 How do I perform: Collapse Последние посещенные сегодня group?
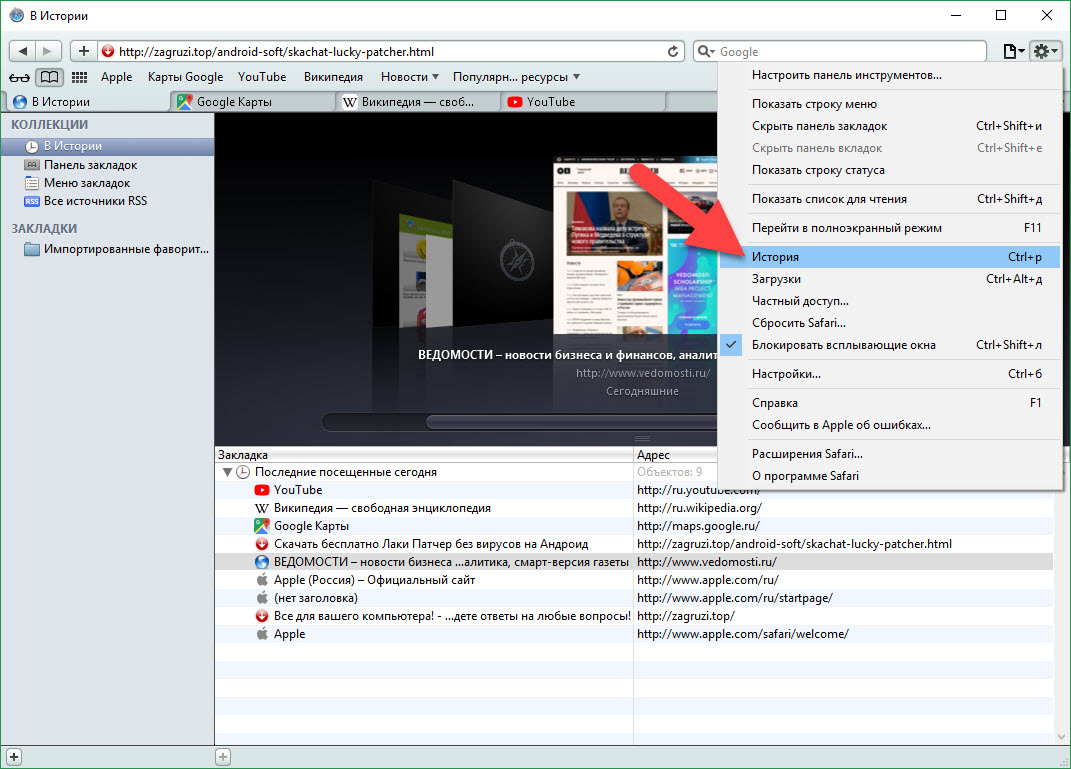click(227, 472)
